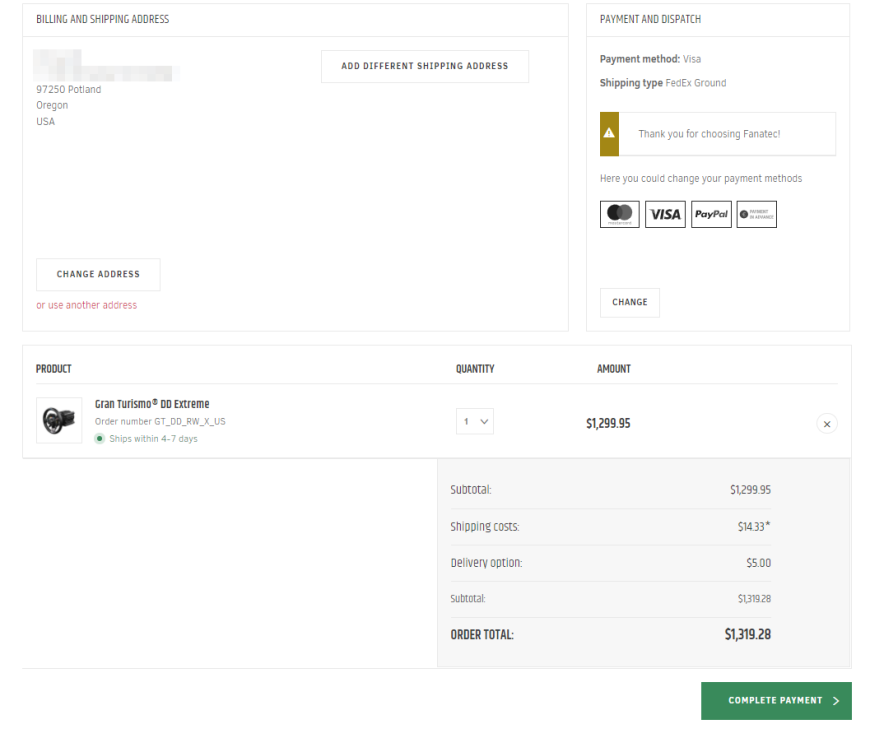Click the $1,299.95 product amount
Viewport: 870px width, 738px height.
pos(608,423)
